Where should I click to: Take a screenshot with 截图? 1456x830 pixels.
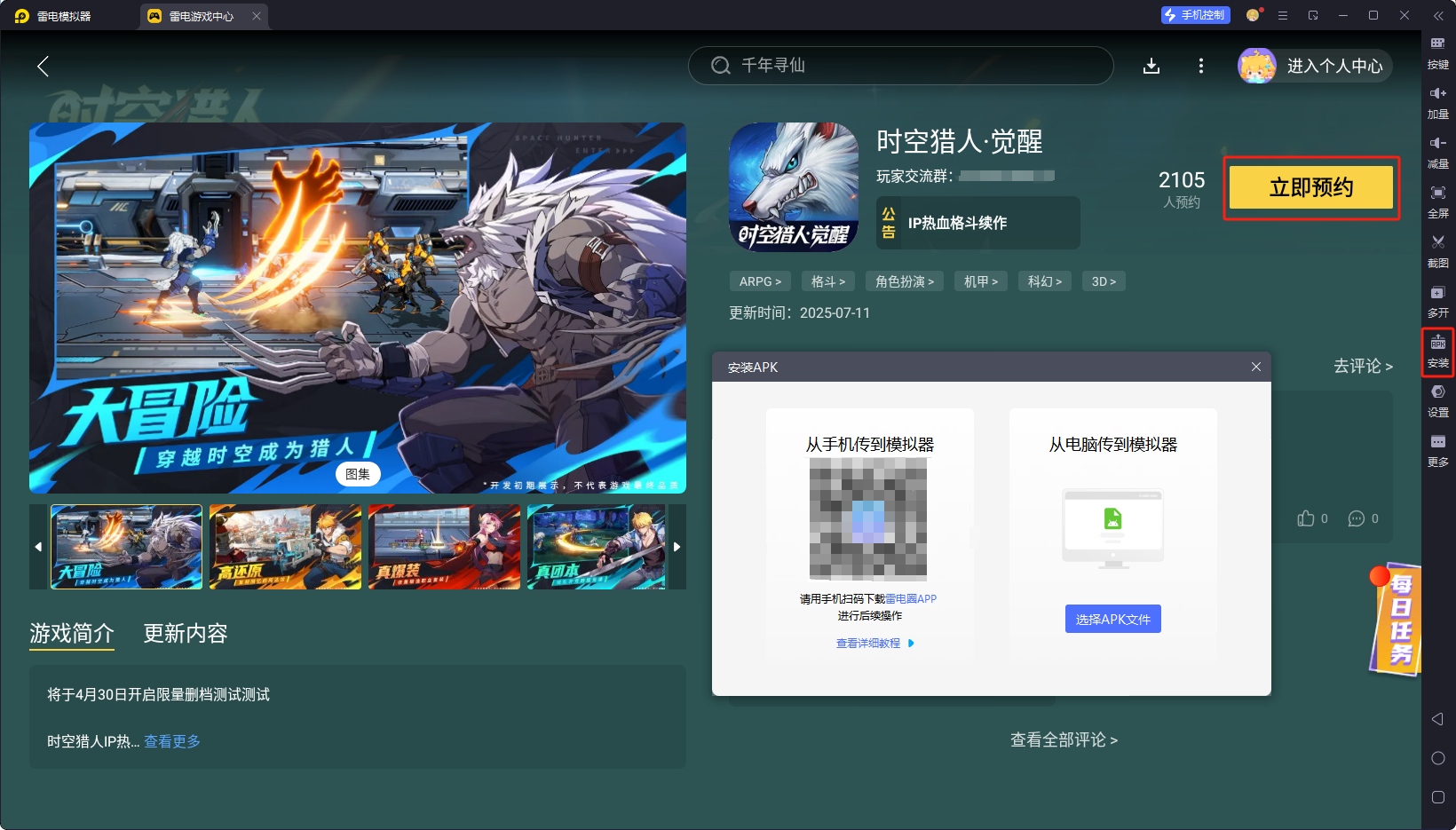[x=1438, y=251]
